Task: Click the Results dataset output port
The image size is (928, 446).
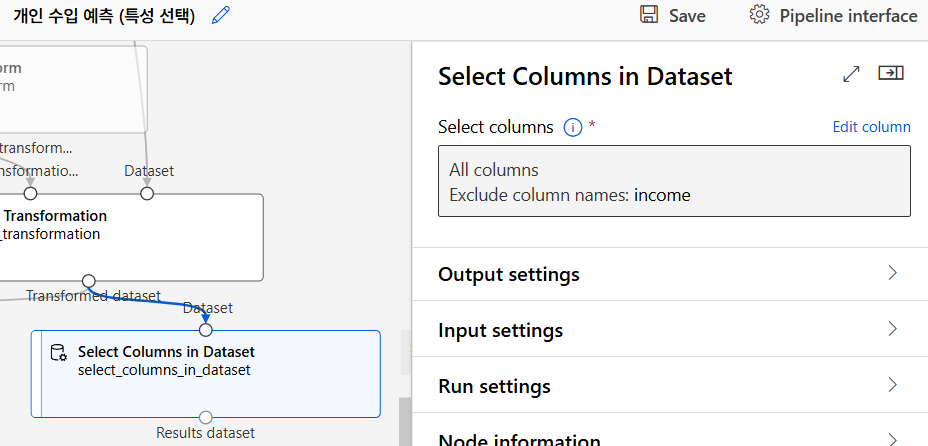Action: pos(206,417)
